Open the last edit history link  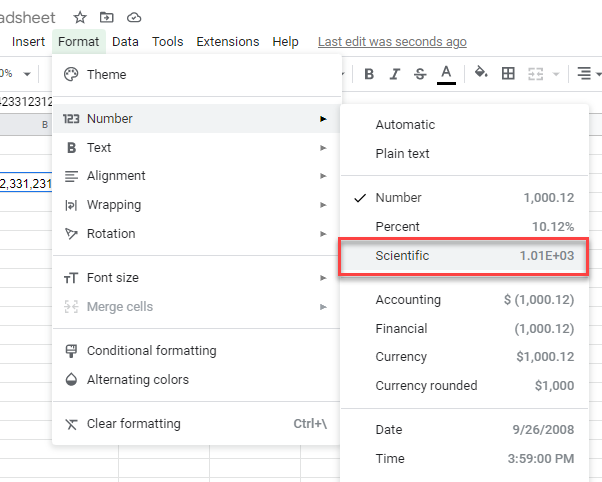click(x=392, y=42)
